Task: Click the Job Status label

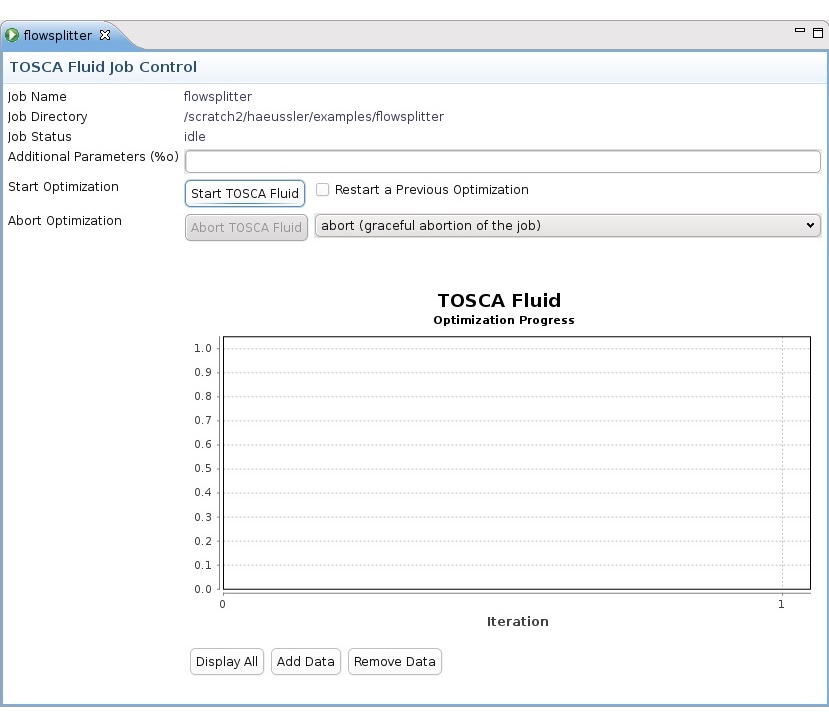Action: point(40,137)
